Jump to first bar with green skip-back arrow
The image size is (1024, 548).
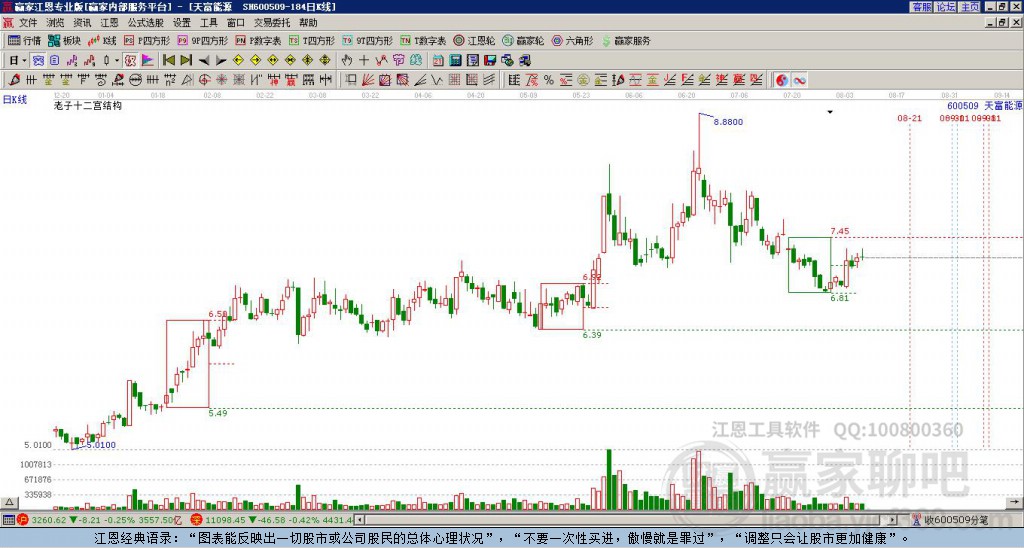pyautogui.click(x=169, y=61)
